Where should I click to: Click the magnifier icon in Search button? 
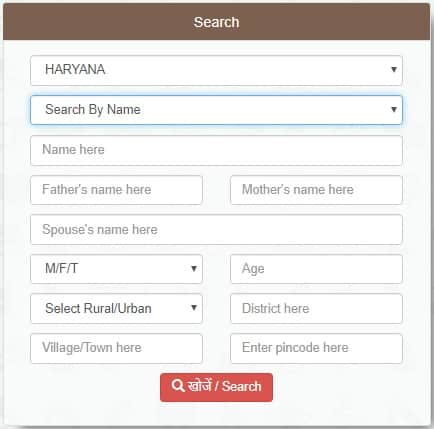[x=178, y=386]
